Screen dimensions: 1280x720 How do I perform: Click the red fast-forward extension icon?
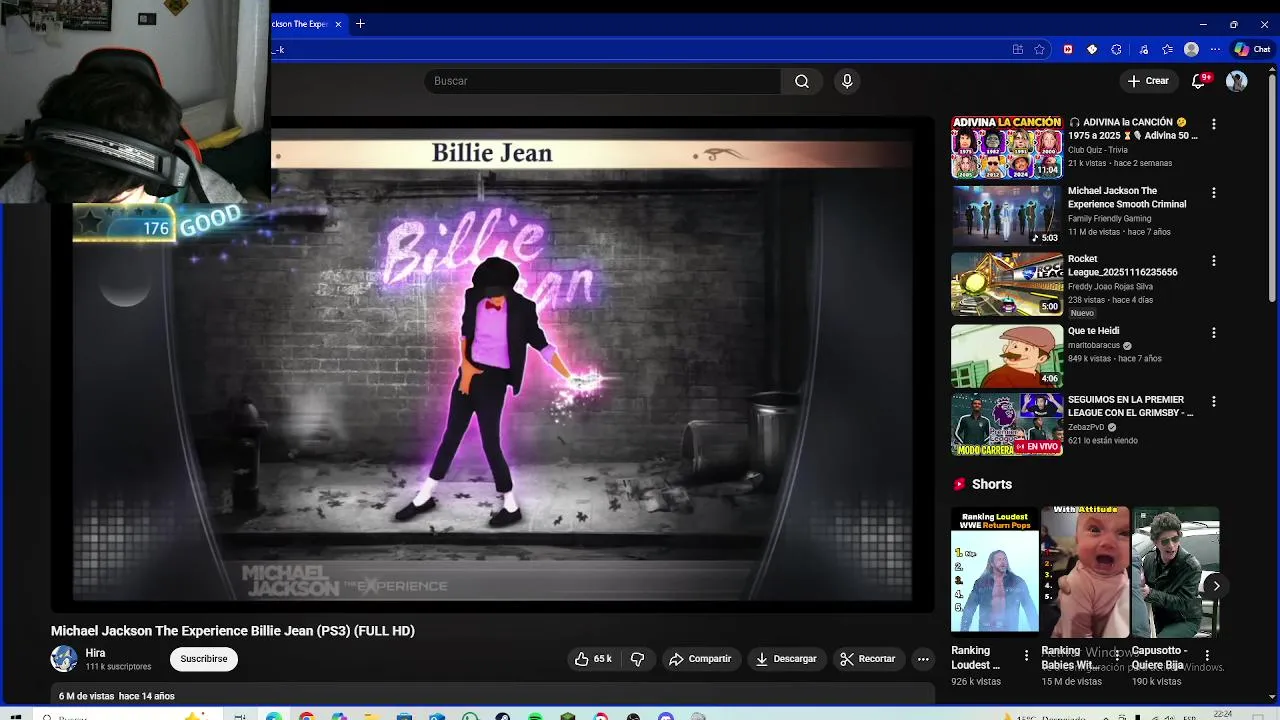(x=1068, y=49)
